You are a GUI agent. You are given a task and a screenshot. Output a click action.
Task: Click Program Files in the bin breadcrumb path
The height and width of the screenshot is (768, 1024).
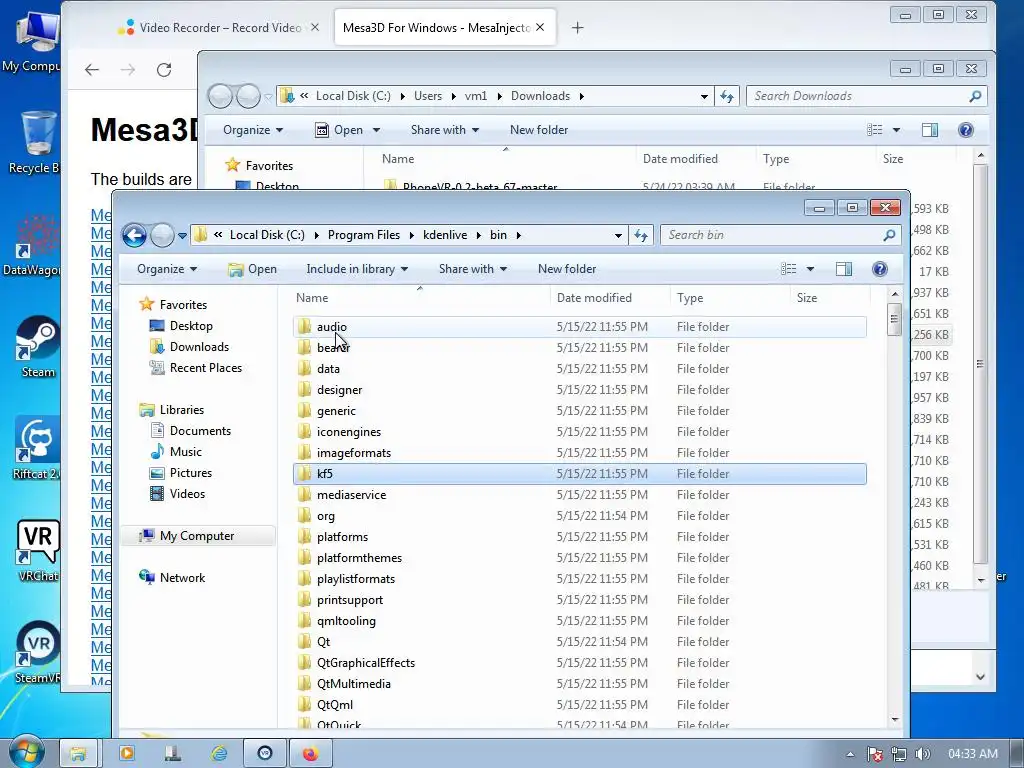click(x=364, y=235)
